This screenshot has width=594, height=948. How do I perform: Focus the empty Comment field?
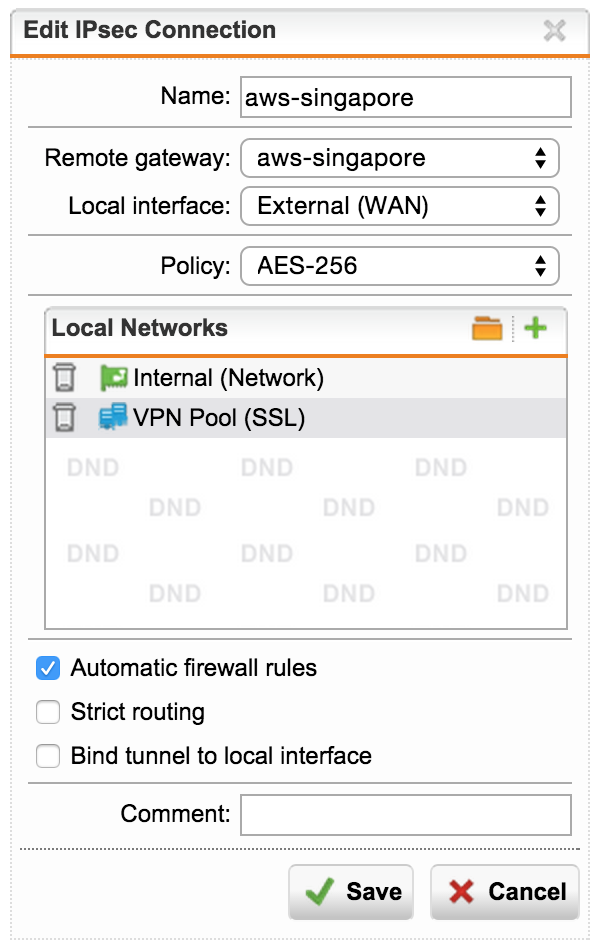click(406, 814)
